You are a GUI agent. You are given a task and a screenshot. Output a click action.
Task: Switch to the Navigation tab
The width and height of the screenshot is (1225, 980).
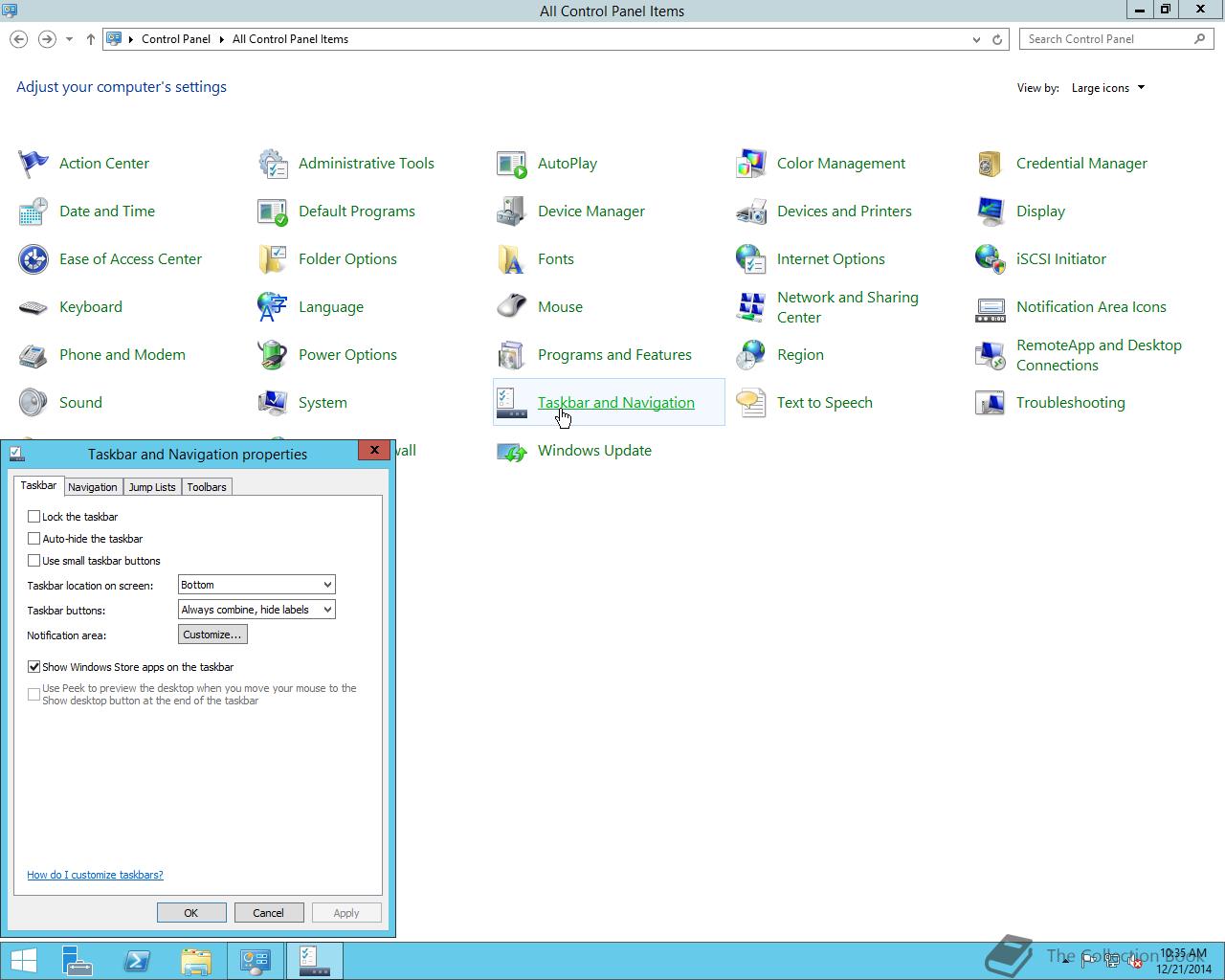click(x=93, y=487)
